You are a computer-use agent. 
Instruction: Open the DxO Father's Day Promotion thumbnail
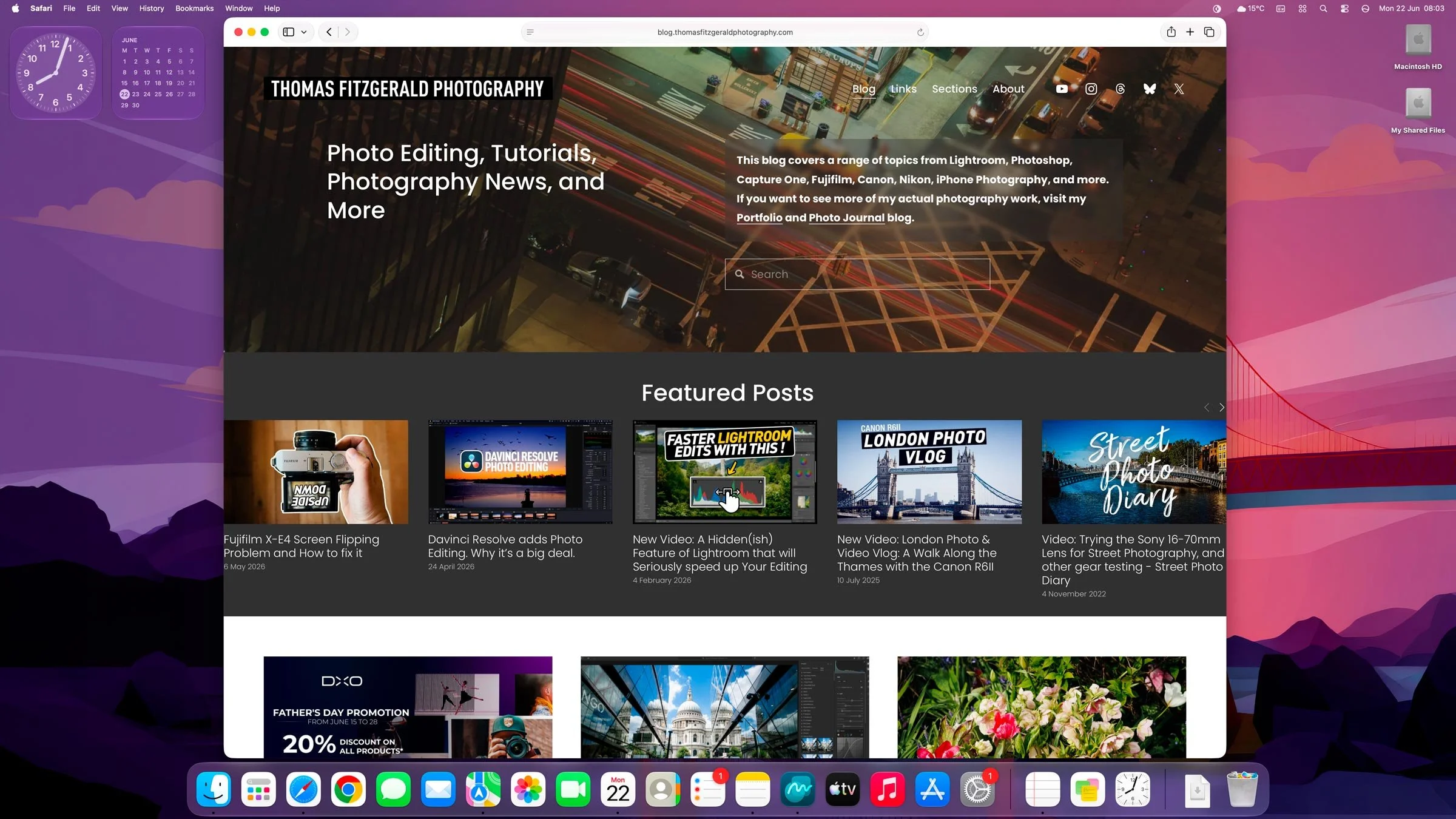coord(408,707)
